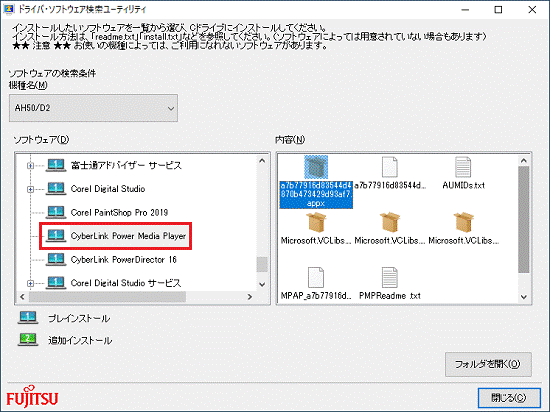The image size is (550, 412).
Task: Click the フォルダを開く(O) button
Action: (x=488, y=364)
